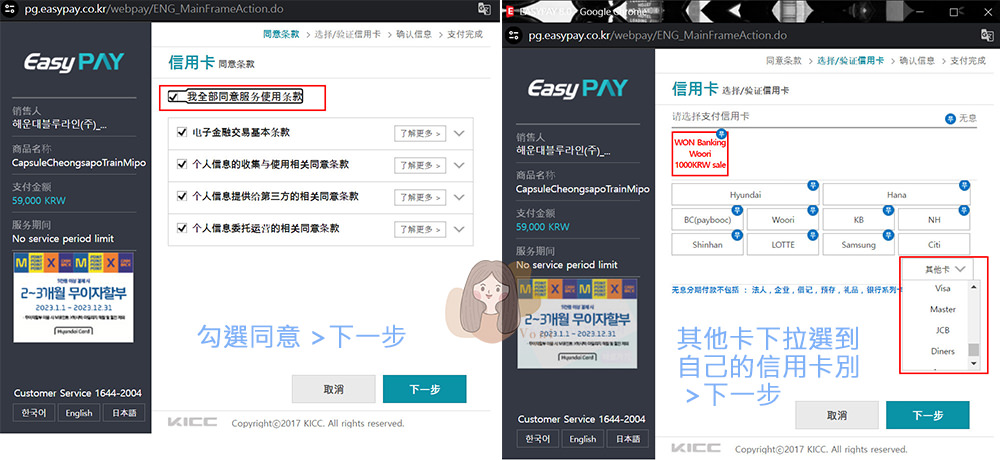Select the Hyundai card button

point(745,195)
